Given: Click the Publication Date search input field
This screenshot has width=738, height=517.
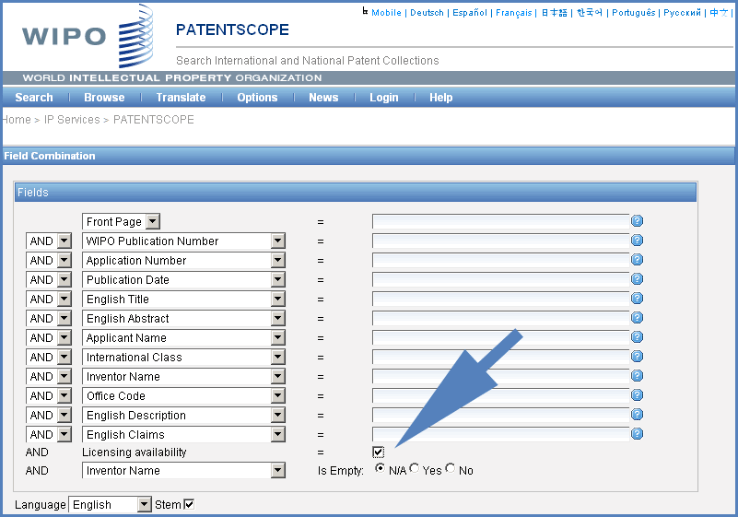Looking at the screenshot, I should pyautogui.click(x=500, y=279).
